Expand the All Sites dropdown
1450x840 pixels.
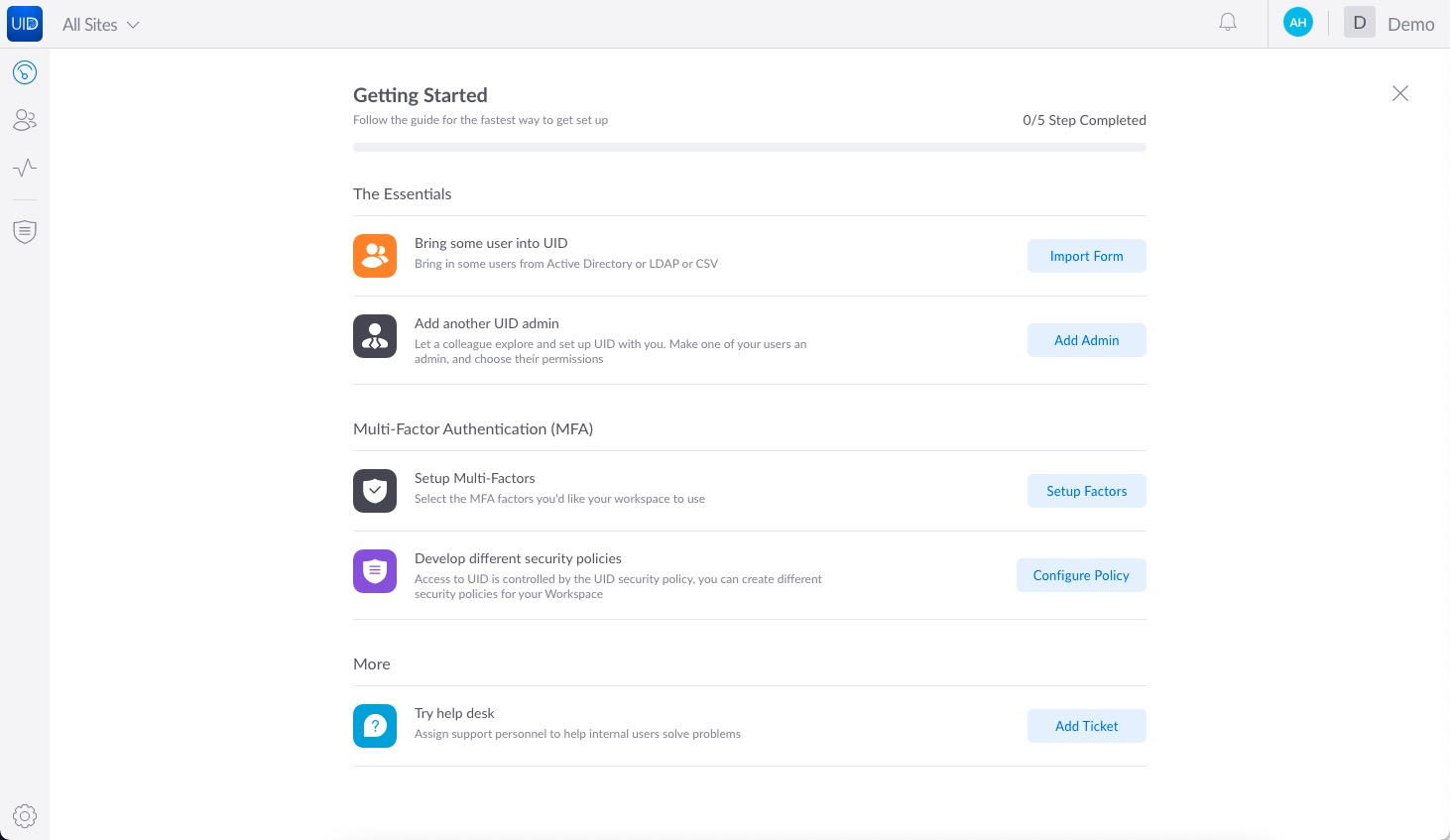(100, 24)
